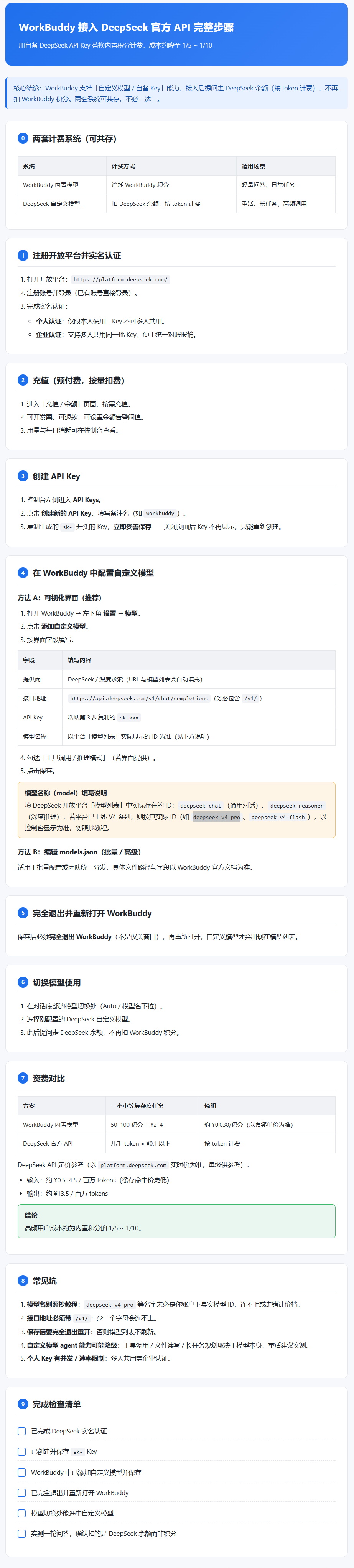Screen dimensions: 354x1568
Task: Click the 资费对比 heading
Action: coord(49,1078)
